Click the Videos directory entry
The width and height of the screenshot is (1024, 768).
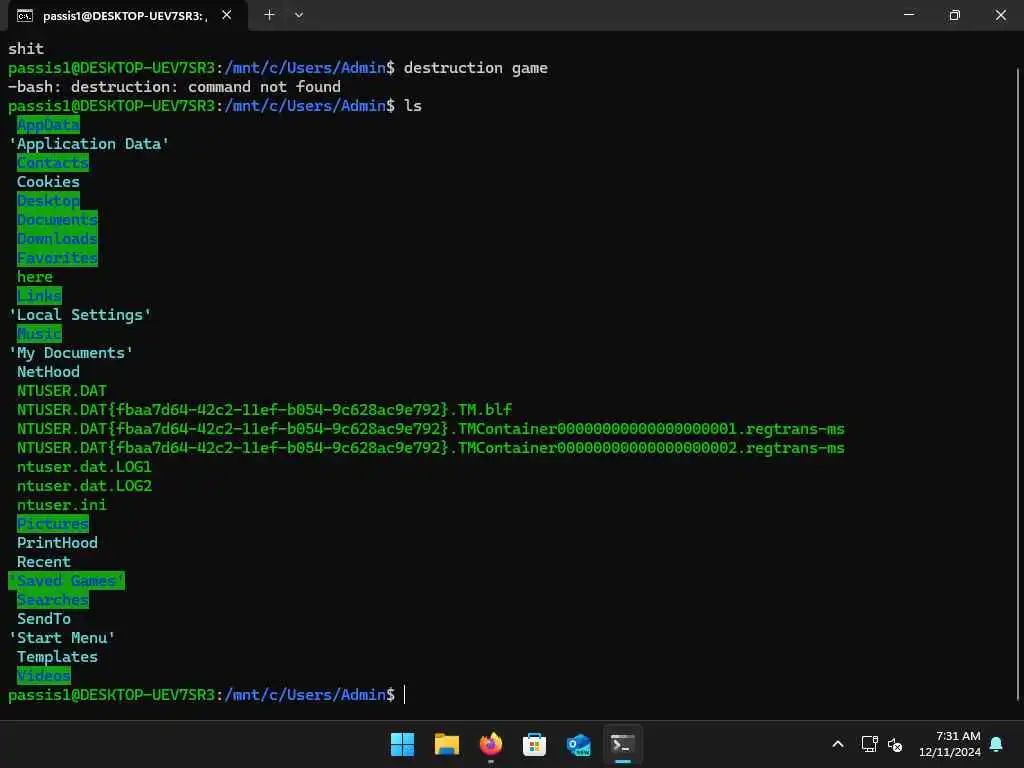point(44,676)
